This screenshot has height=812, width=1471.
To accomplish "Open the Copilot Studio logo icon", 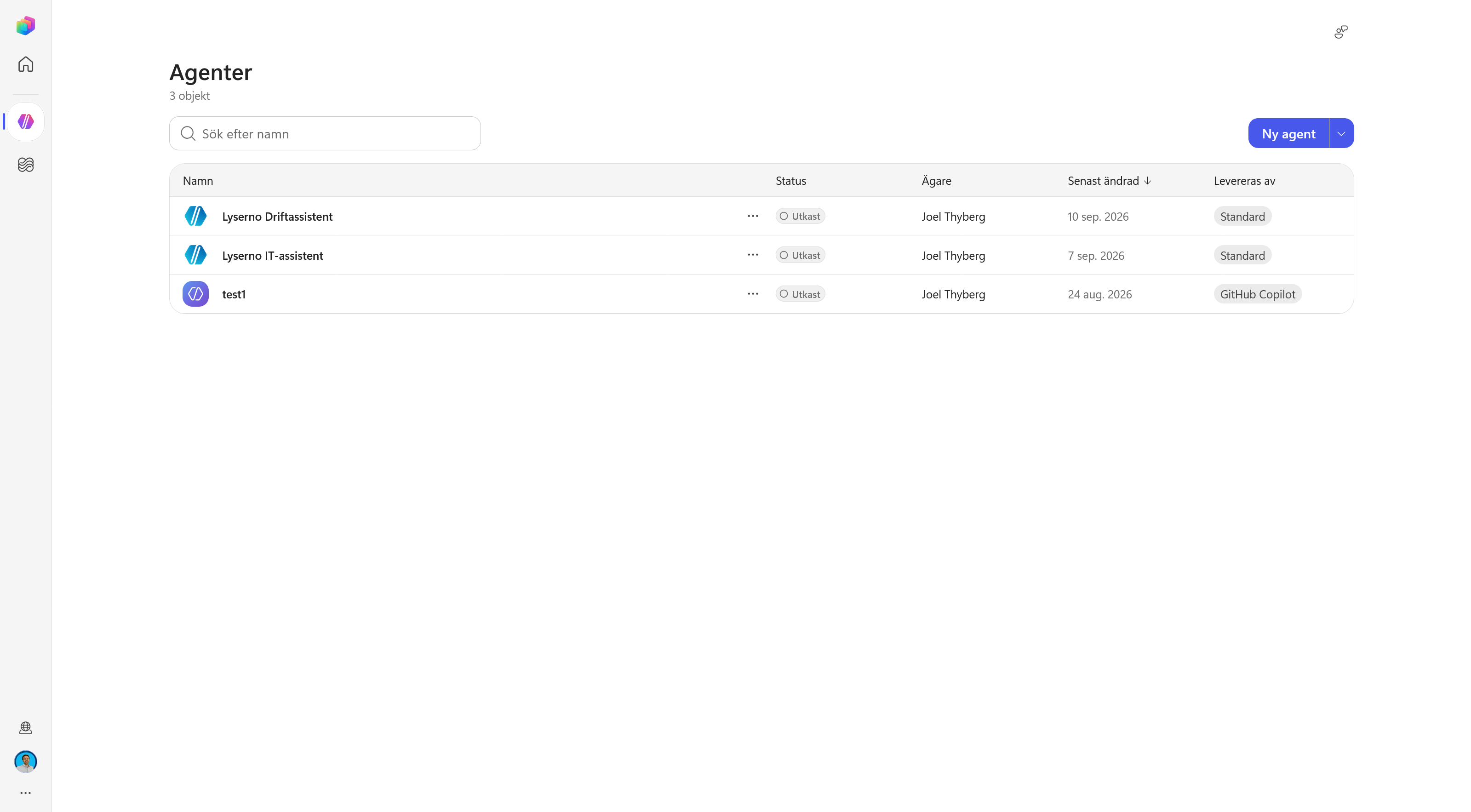I will [26, 25].
